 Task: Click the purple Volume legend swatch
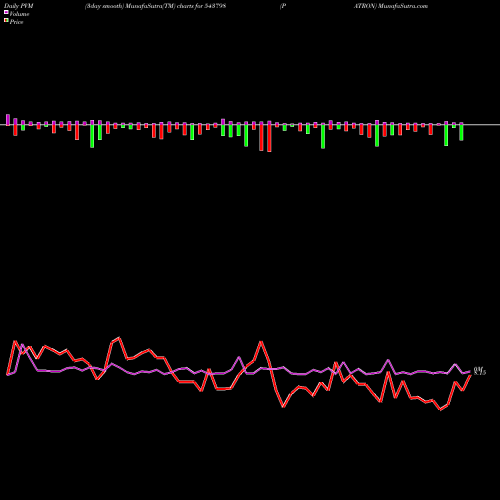click(6, 13)
